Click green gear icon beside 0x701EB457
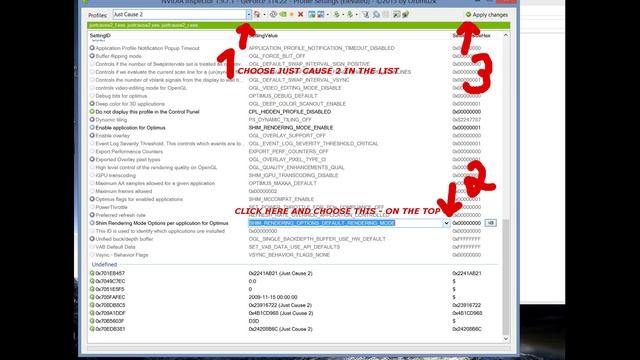The width and height of the screenshot is (640, 360). (x=92, y=273)
